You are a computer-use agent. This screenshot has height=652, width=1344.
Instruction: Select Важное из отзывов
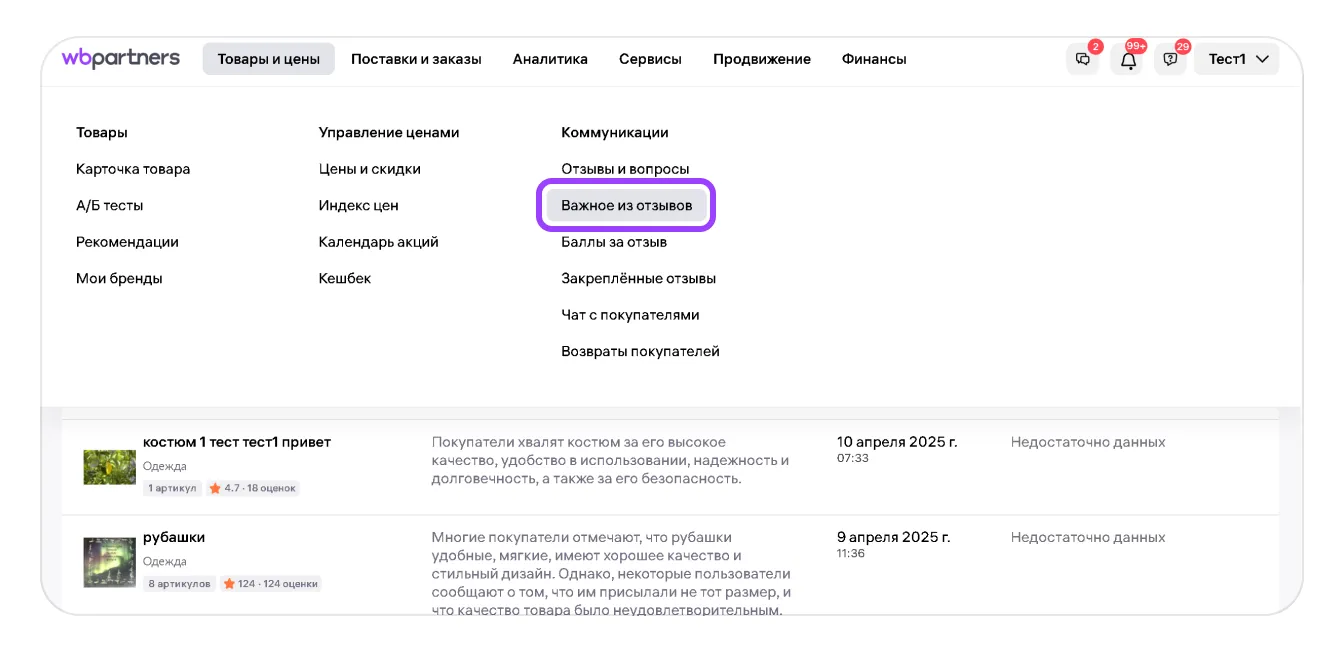pyautogui.click(x=626, y=205)
